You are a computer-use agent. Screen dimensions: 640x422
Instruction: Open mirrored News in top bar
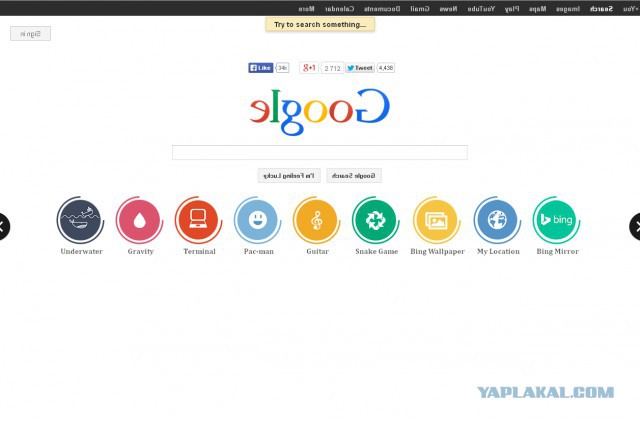coord(448,9)
